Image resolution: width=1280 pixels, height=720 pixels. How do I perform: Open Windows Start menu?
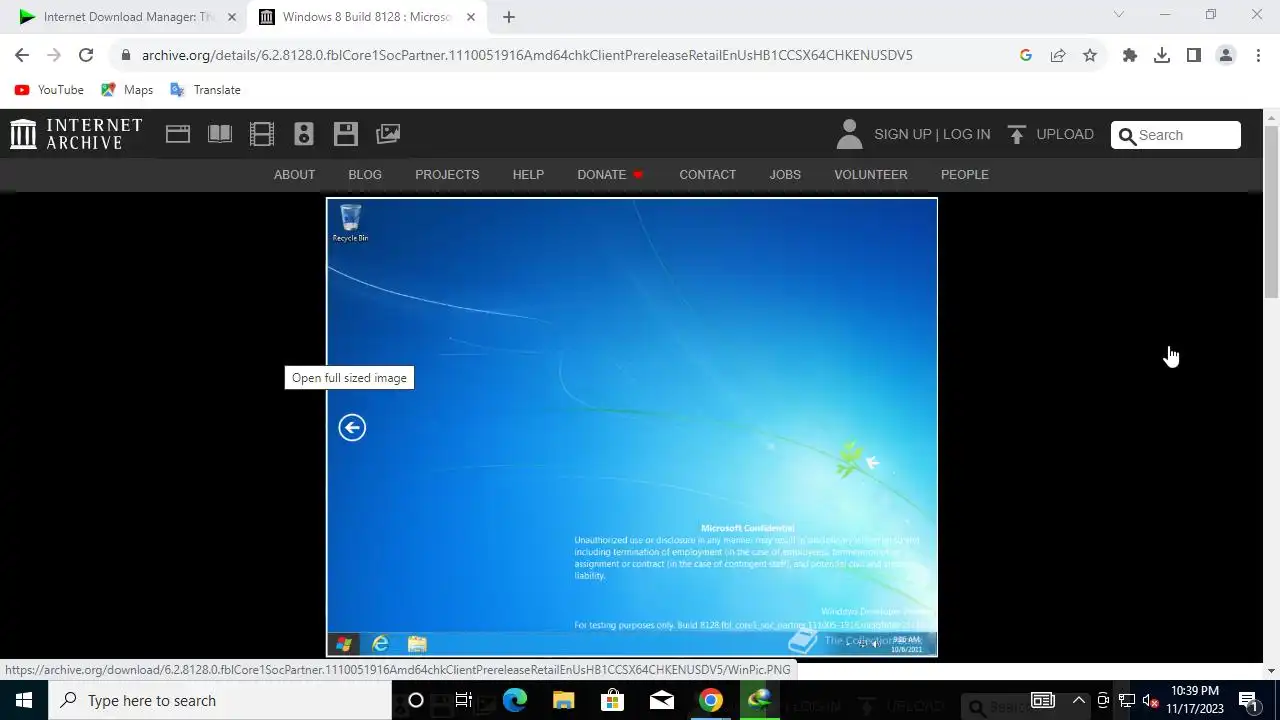24,700
